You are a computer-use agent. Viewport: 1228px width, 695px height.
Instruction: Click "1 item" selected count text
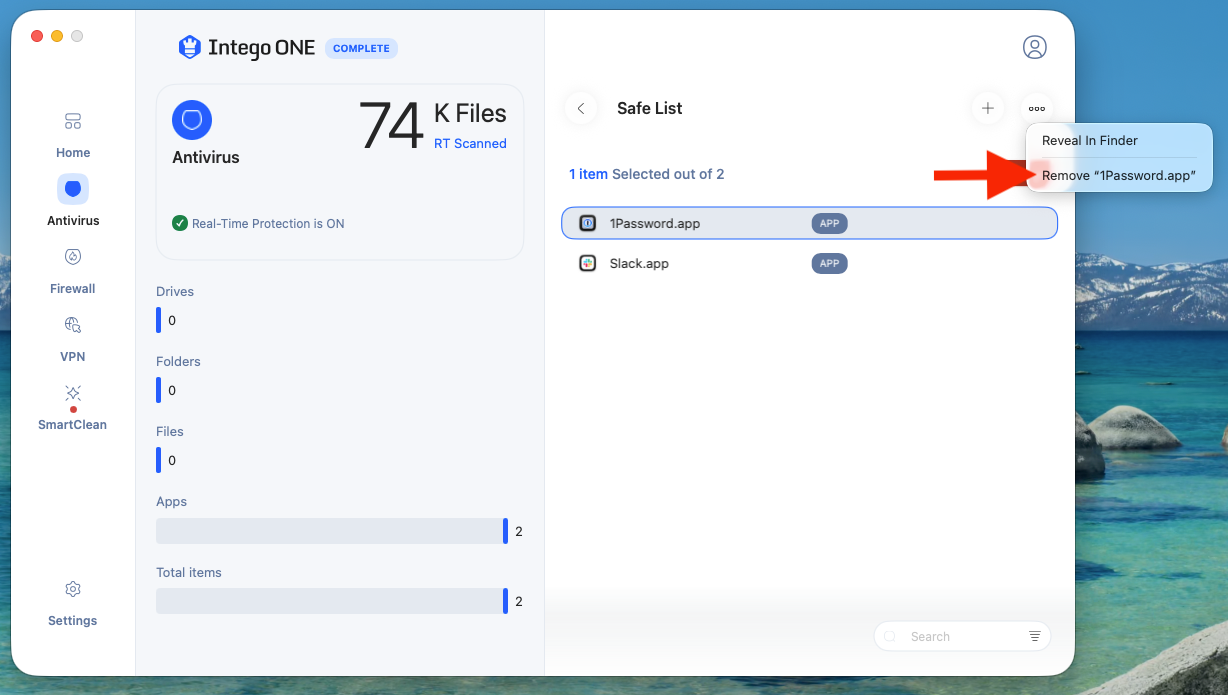[588, 174]
